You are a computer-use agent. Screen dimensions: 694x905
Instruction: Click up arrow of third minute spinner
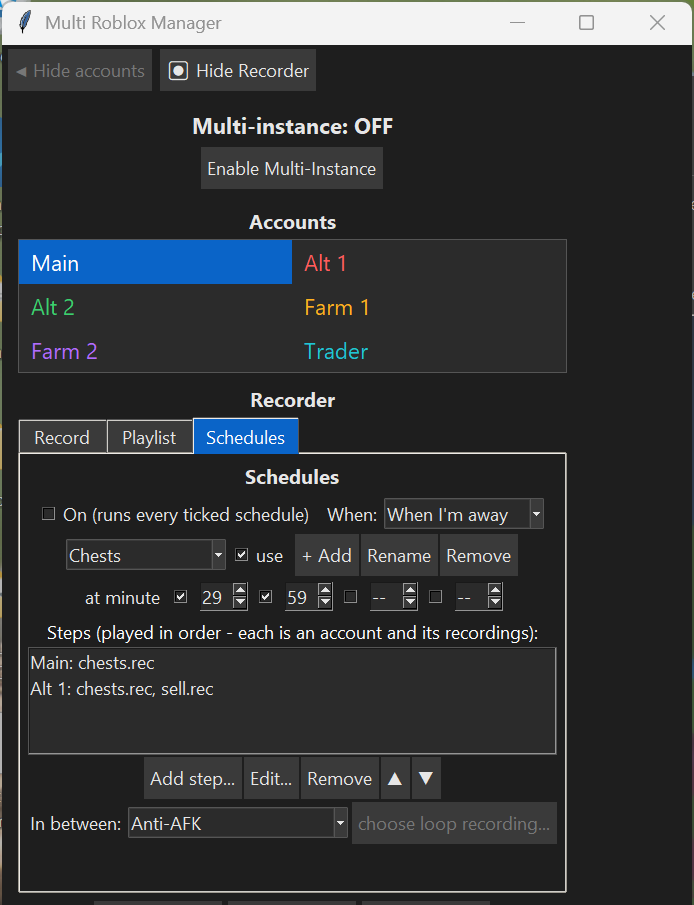coord(410,590)
